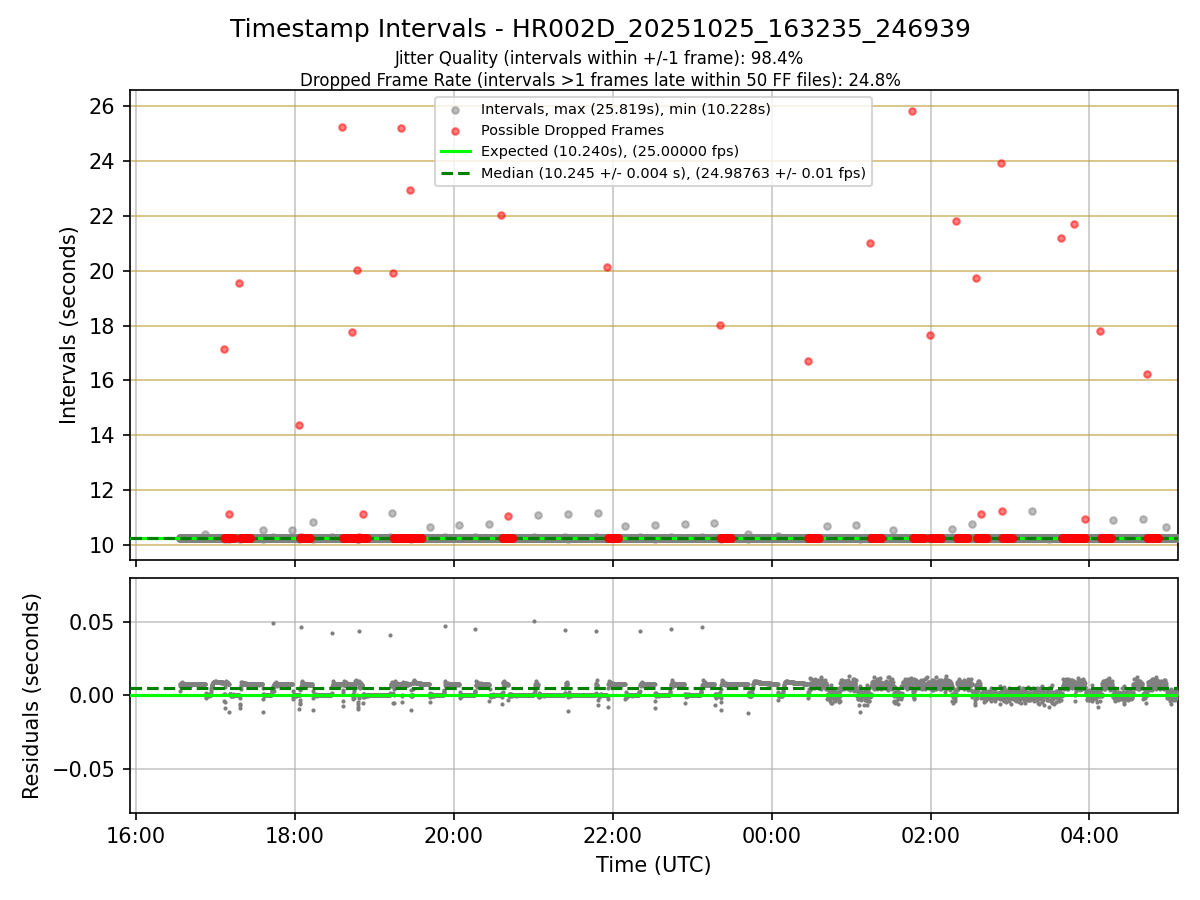Screen dimensions: 1200x900
Task: Click the red point at 21 seconds near 01:15
Action: click(x=870, y=243)
